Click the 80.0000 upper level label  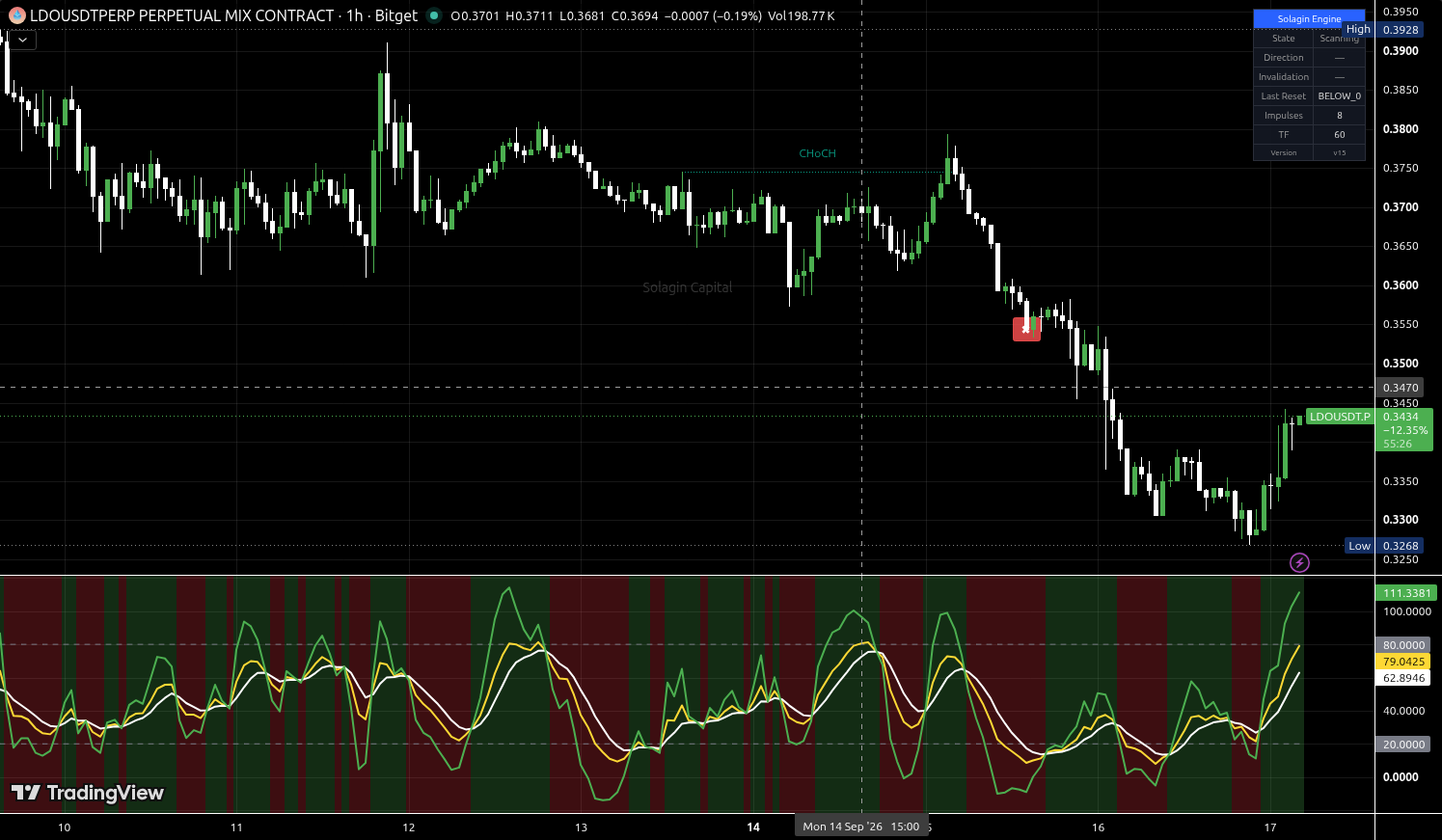pyautogui.click(x=1403, y=645)
